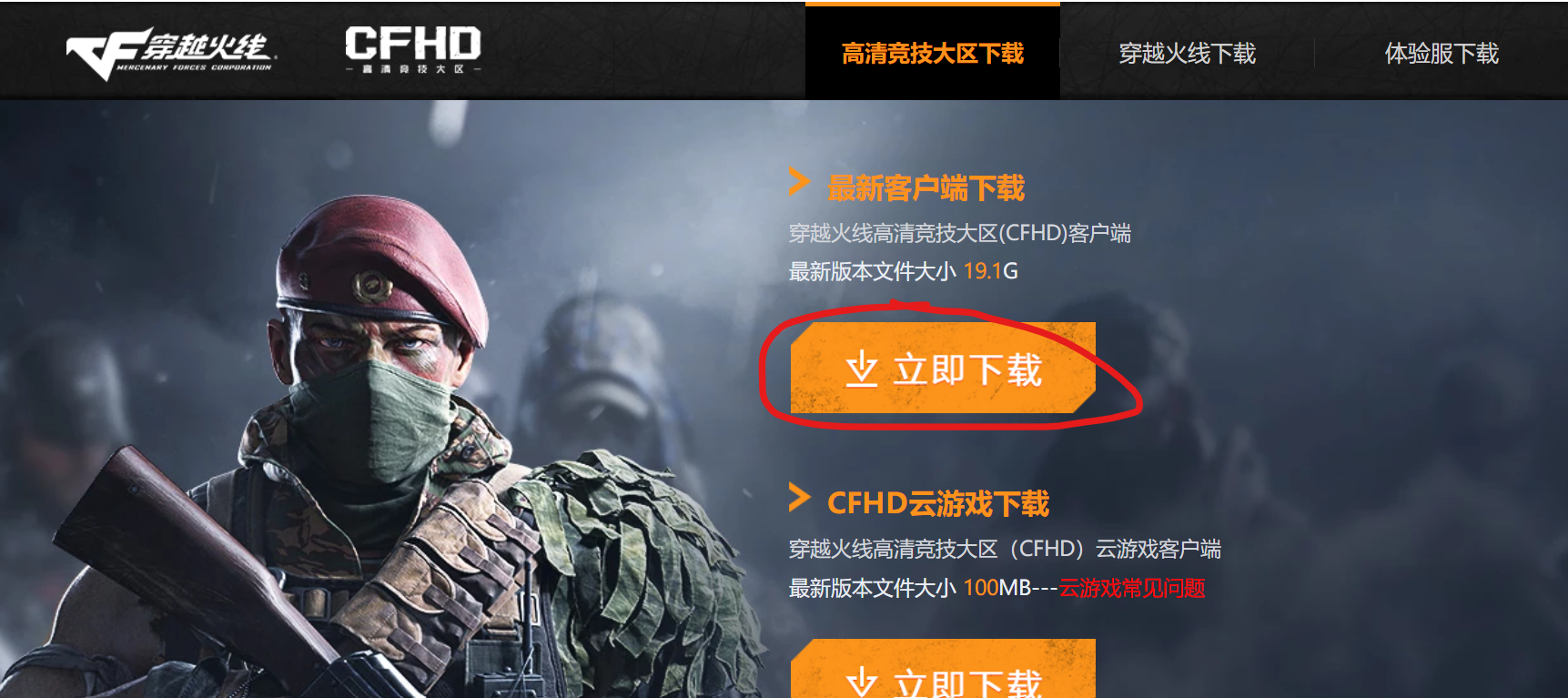Screen dimensions: 1568x698
Task: Click the CFHD云游戏下载 heading
Action: [x=938, y=503]
